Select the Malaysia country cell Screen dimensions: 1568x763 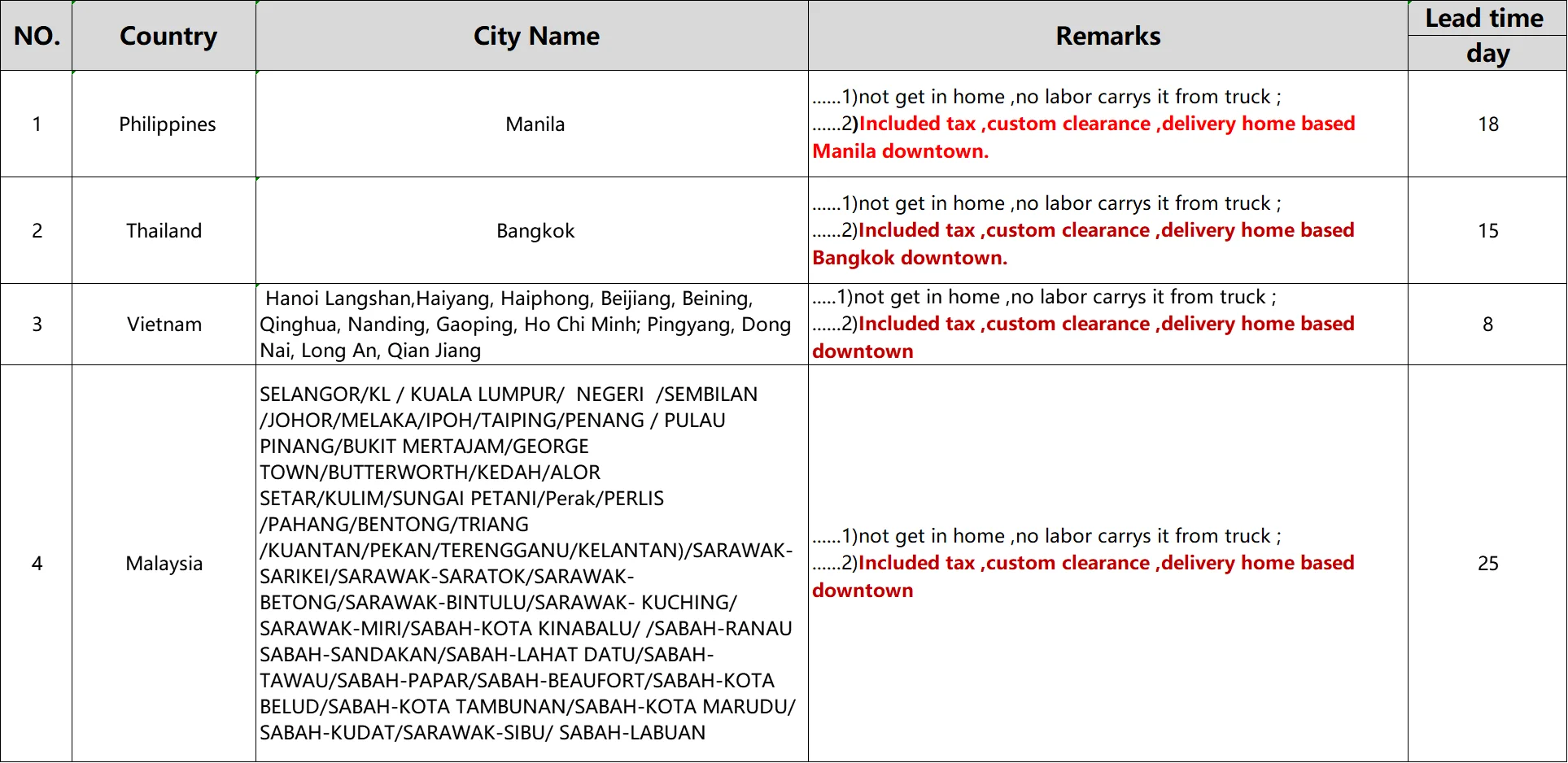[x=164, y=563]
